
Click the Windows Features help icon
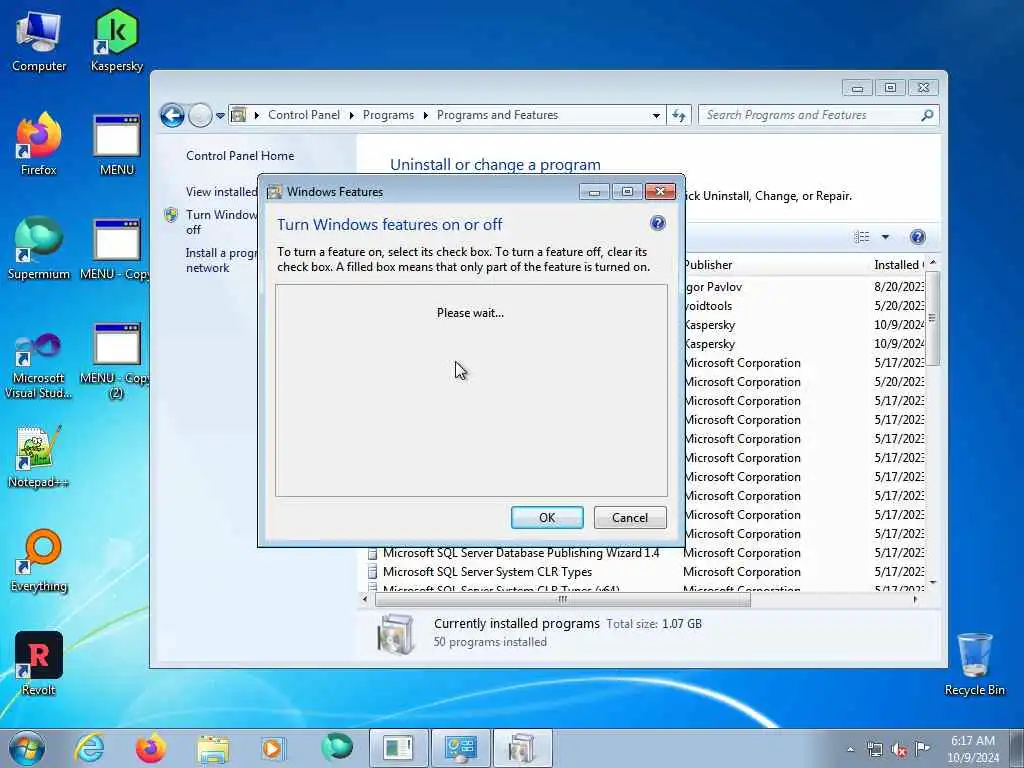(x=658, y=223)
